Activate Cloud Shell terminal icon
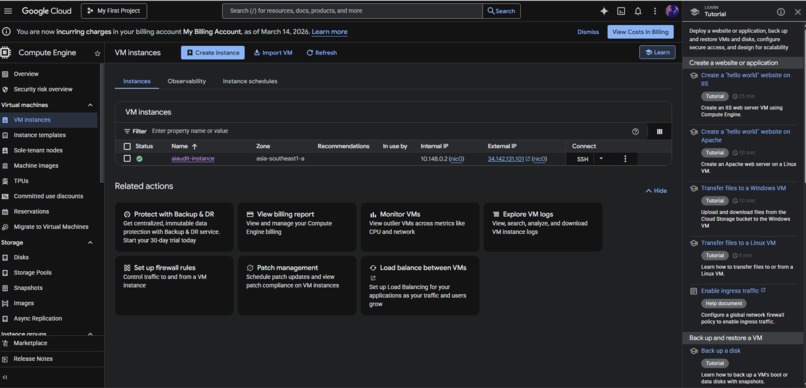Viewport: 806px width, 388px height. (x=621, y=11)
